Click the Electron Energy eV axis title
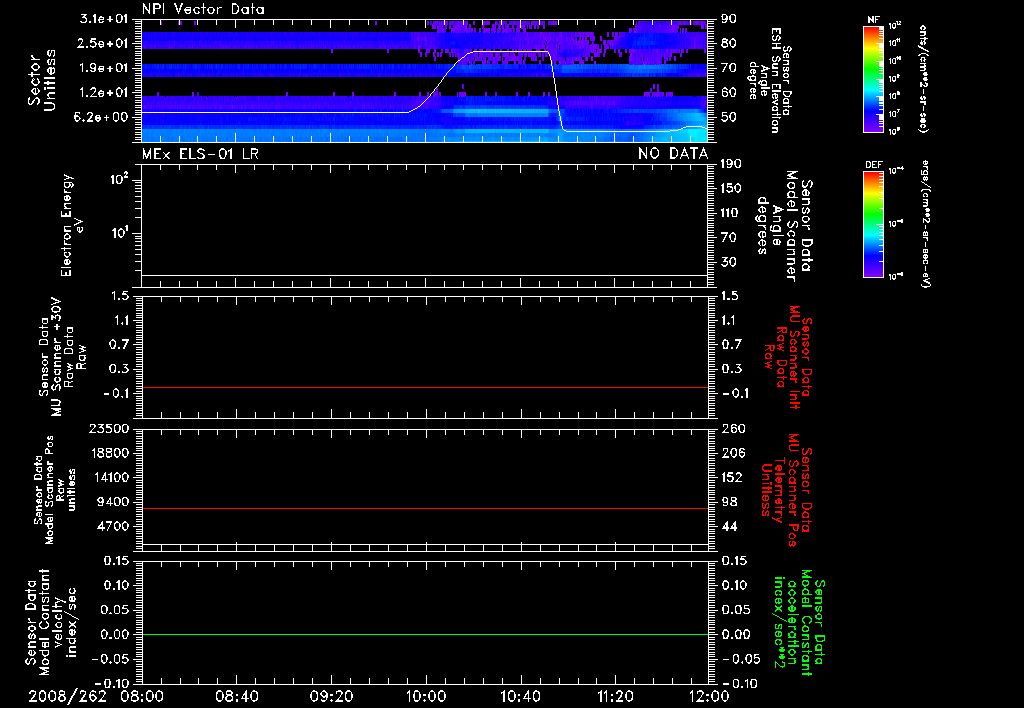 [x=72, y=225]
